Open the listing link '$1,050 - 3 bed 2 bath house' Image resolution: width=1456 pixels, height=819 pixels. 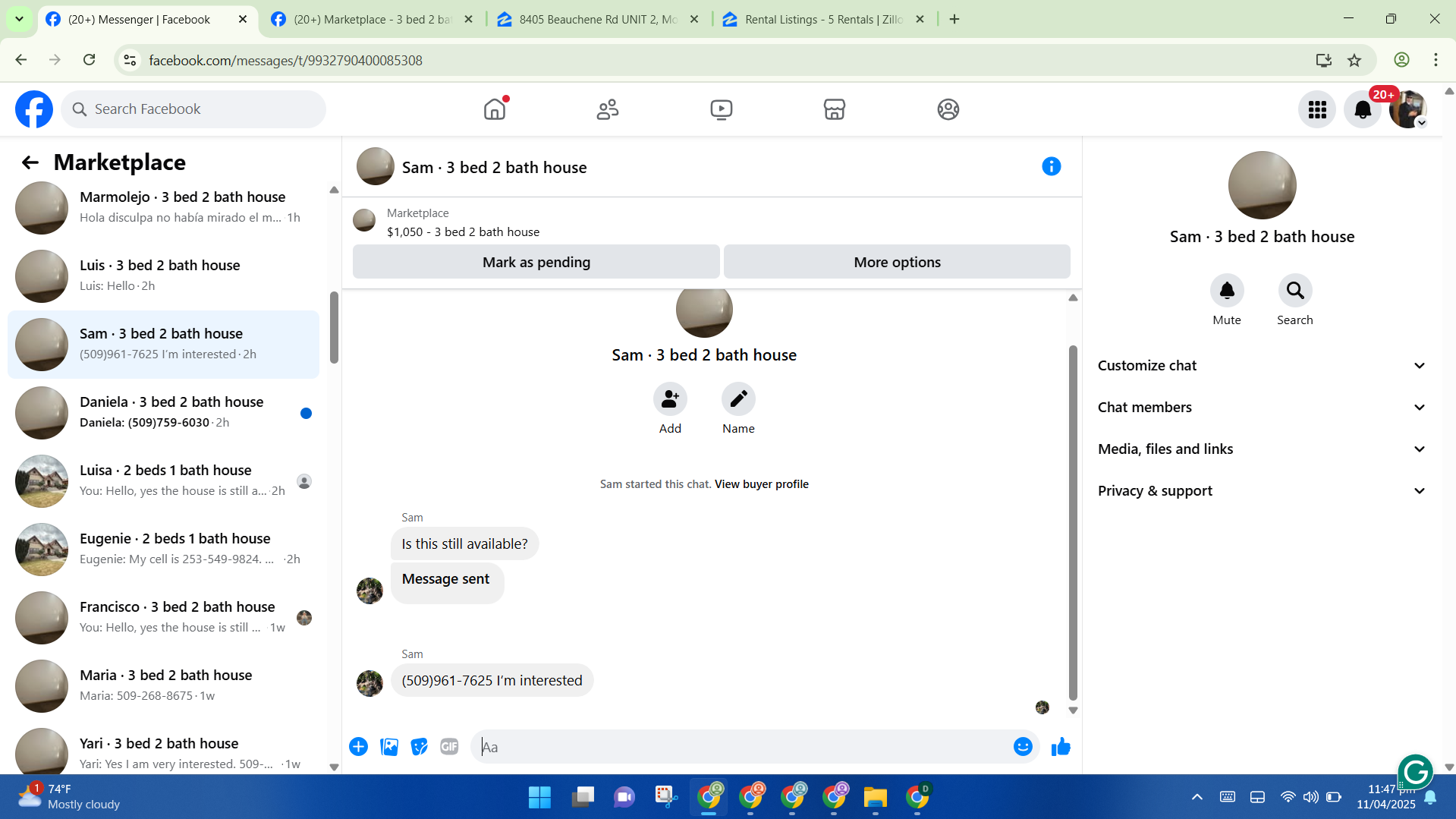pos(463,232)
